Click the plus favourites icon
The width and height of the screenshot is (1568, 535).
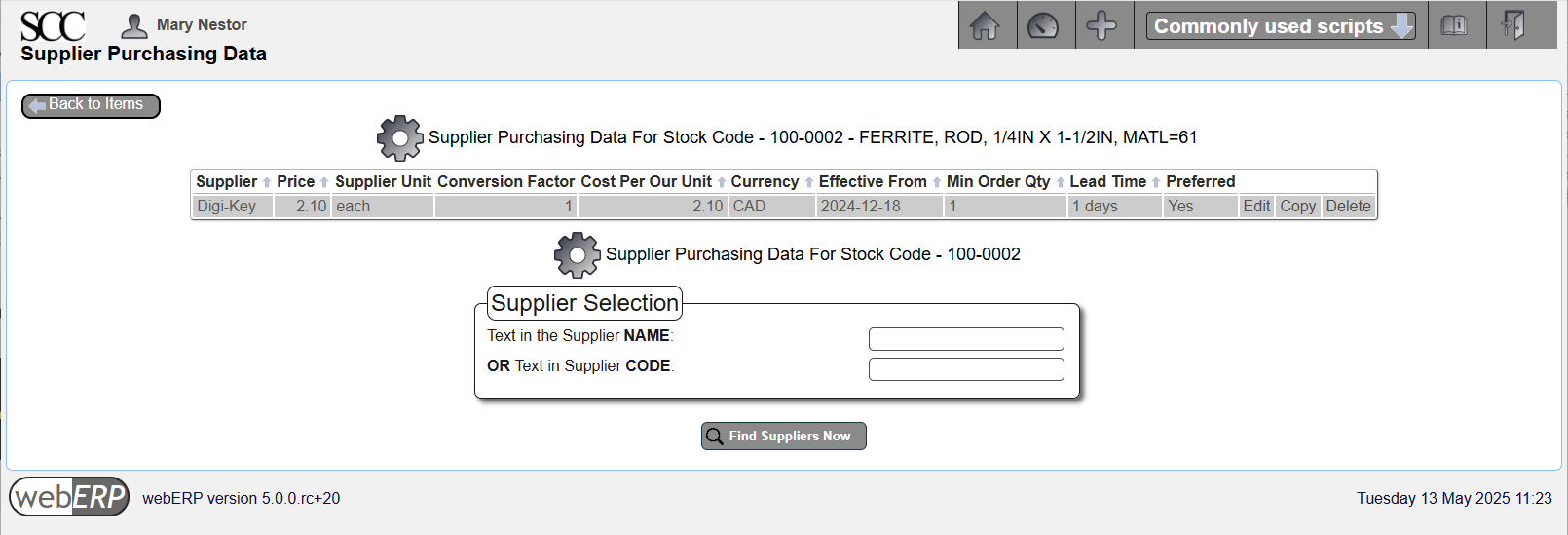pyautogui.click(x=1101, y=25)
